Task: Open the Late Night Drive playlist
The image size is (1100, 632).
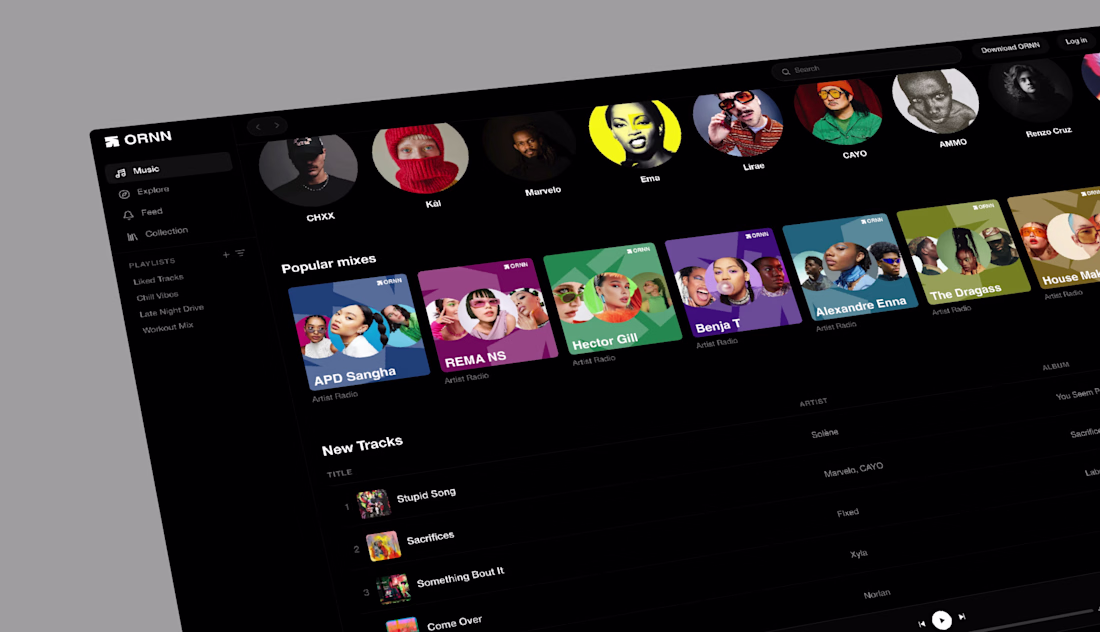Action: tap(172, 310)
